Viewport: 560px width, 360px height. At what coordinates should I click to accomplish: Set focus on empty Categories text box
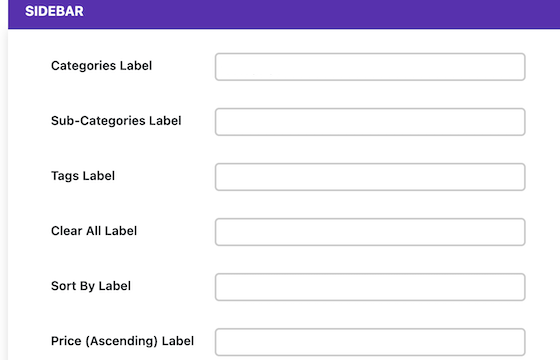370,67
